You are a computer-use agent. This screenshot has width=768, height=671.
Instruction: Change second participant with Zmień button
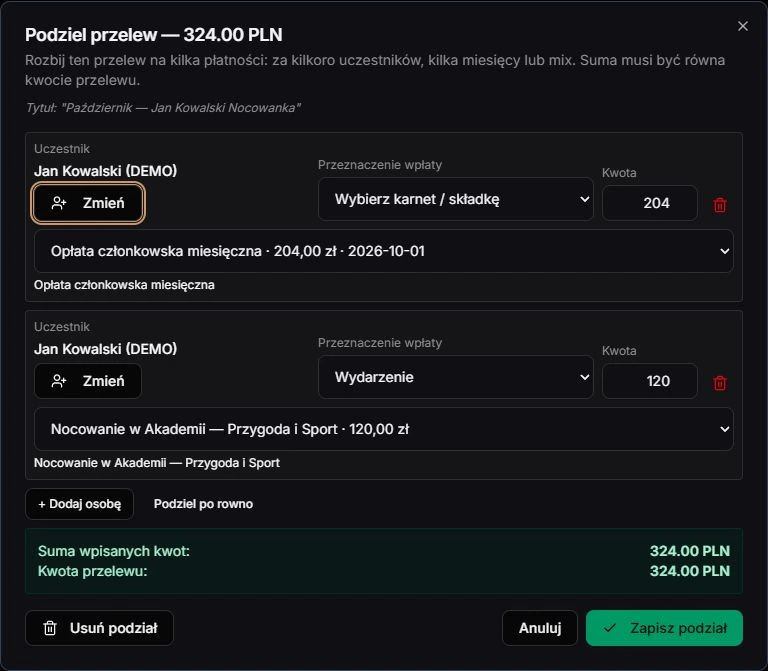[x=88, y=381]
